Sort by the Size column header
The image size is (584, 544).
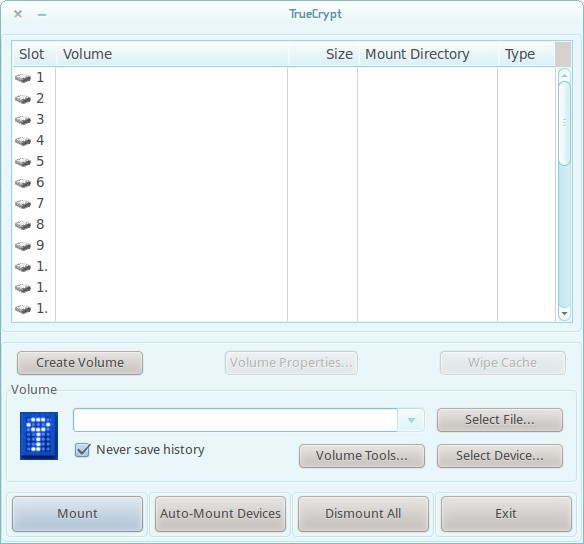pyautogui.click(x=323, y=54)
